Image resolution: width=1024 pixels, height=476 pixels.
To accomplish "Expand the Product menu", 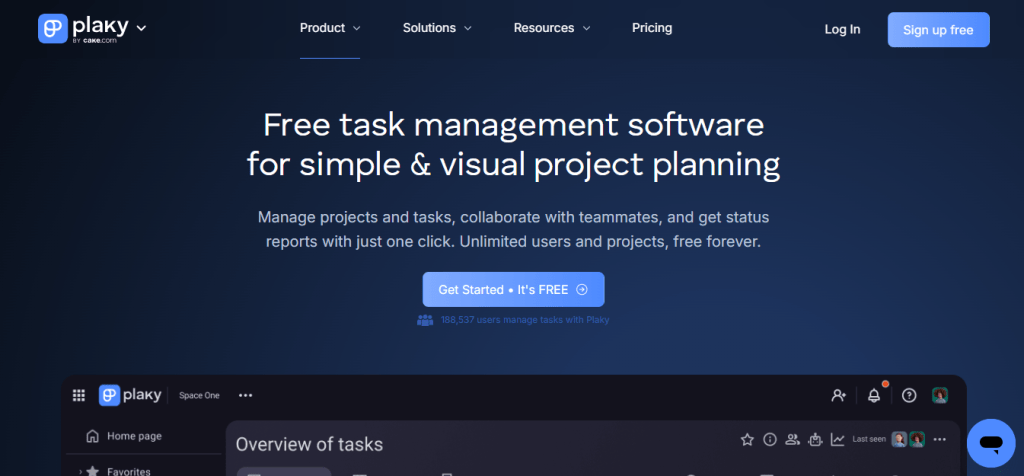I will [330, 28].
